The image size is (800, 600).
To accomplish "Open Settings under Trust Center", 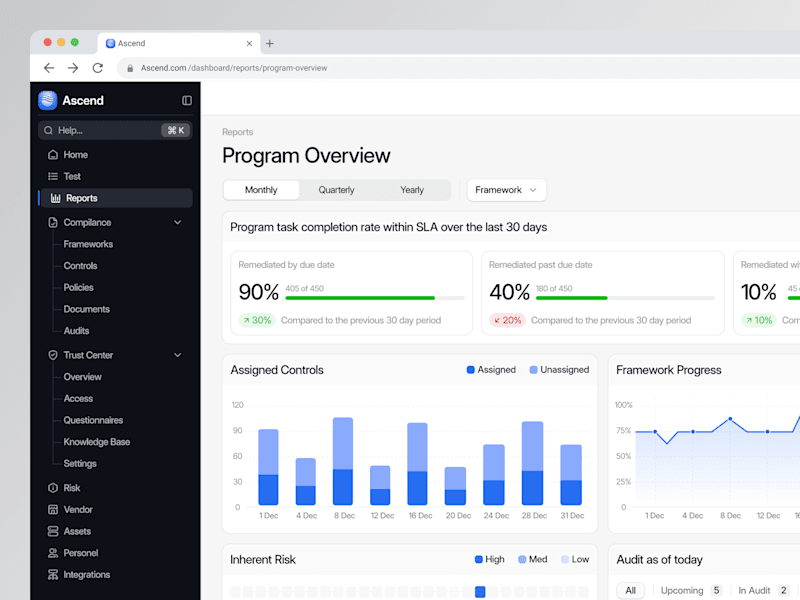I will (x=80, y=463).
